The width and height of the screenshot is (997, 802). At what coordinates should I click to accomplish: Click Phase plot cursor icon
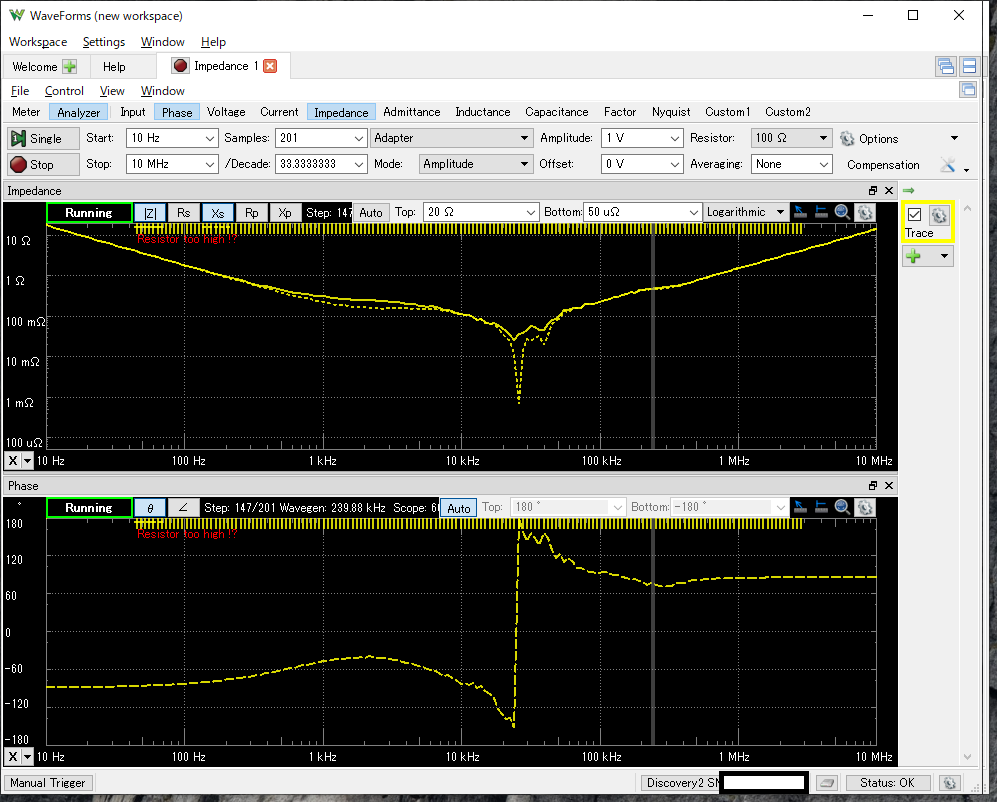(801, 507)
